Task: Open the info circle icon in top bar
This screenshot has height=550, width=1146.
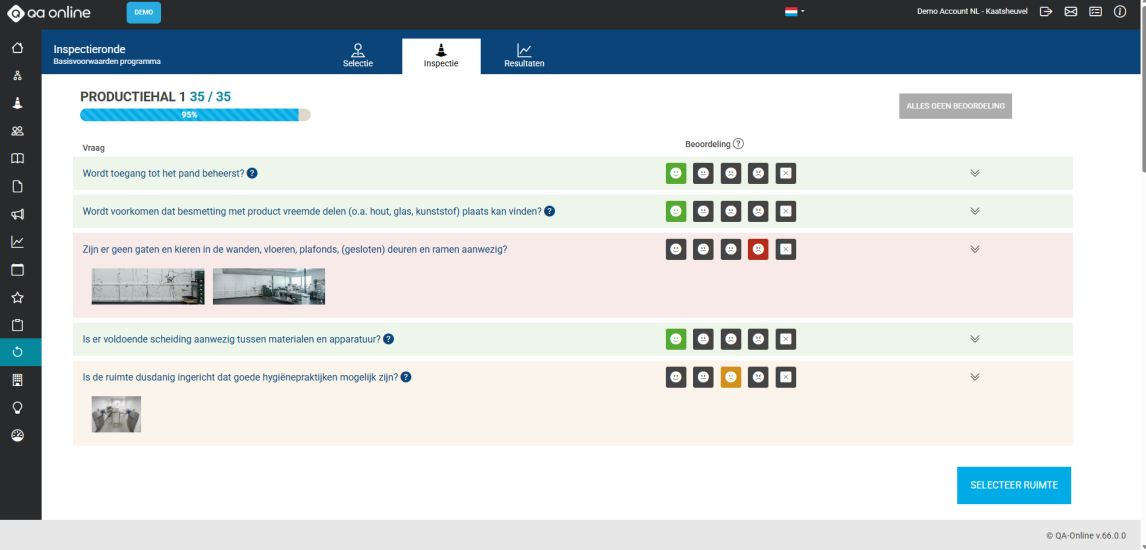Action: [1120, 12]
